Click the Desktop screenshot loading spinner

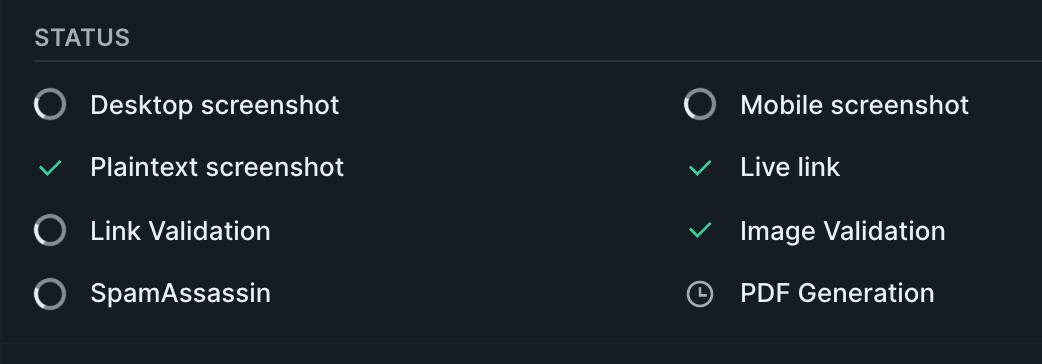click(50, 105)
